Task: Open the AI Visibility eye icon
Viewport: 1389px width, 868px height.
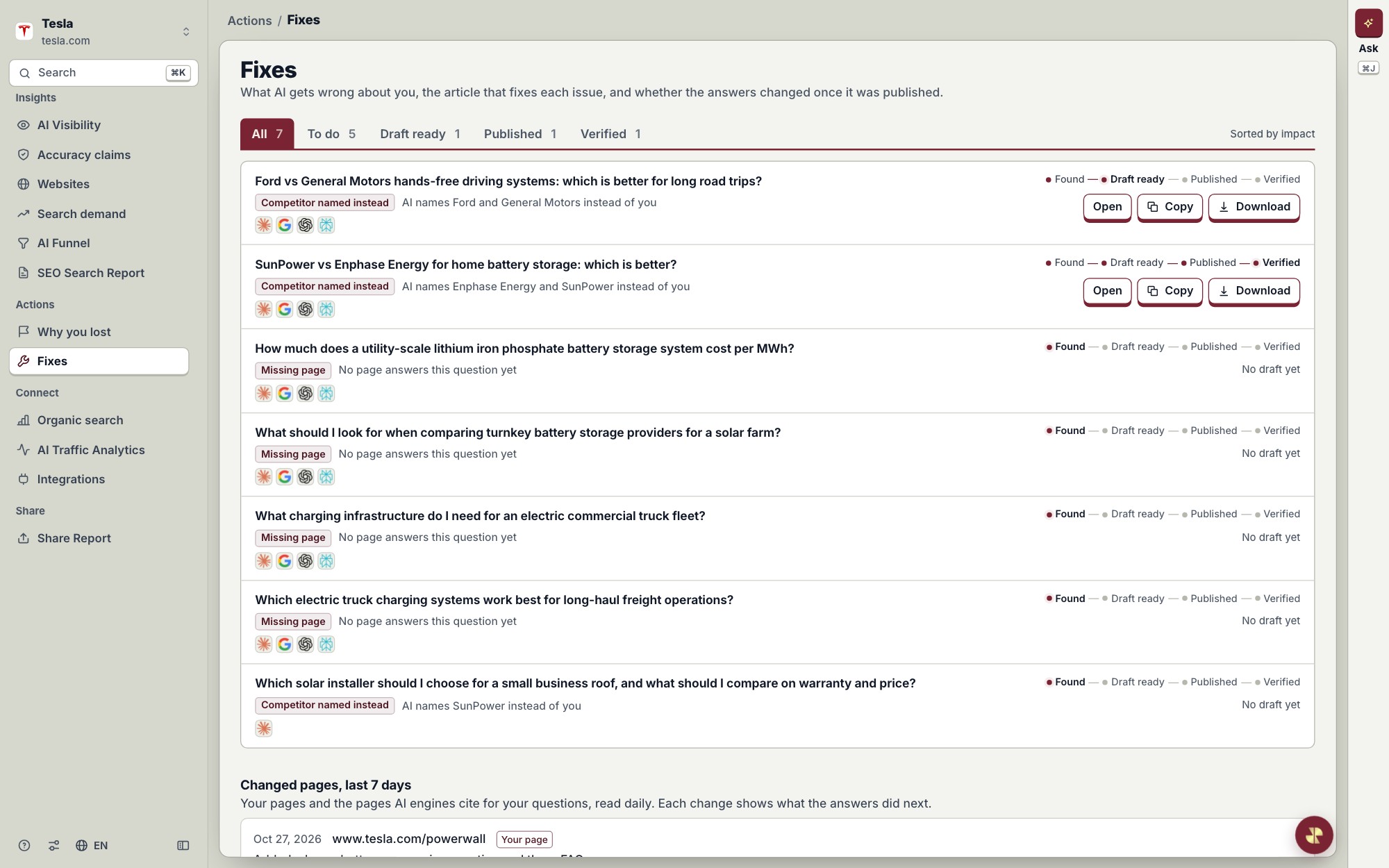Action: tap(24, 125)
